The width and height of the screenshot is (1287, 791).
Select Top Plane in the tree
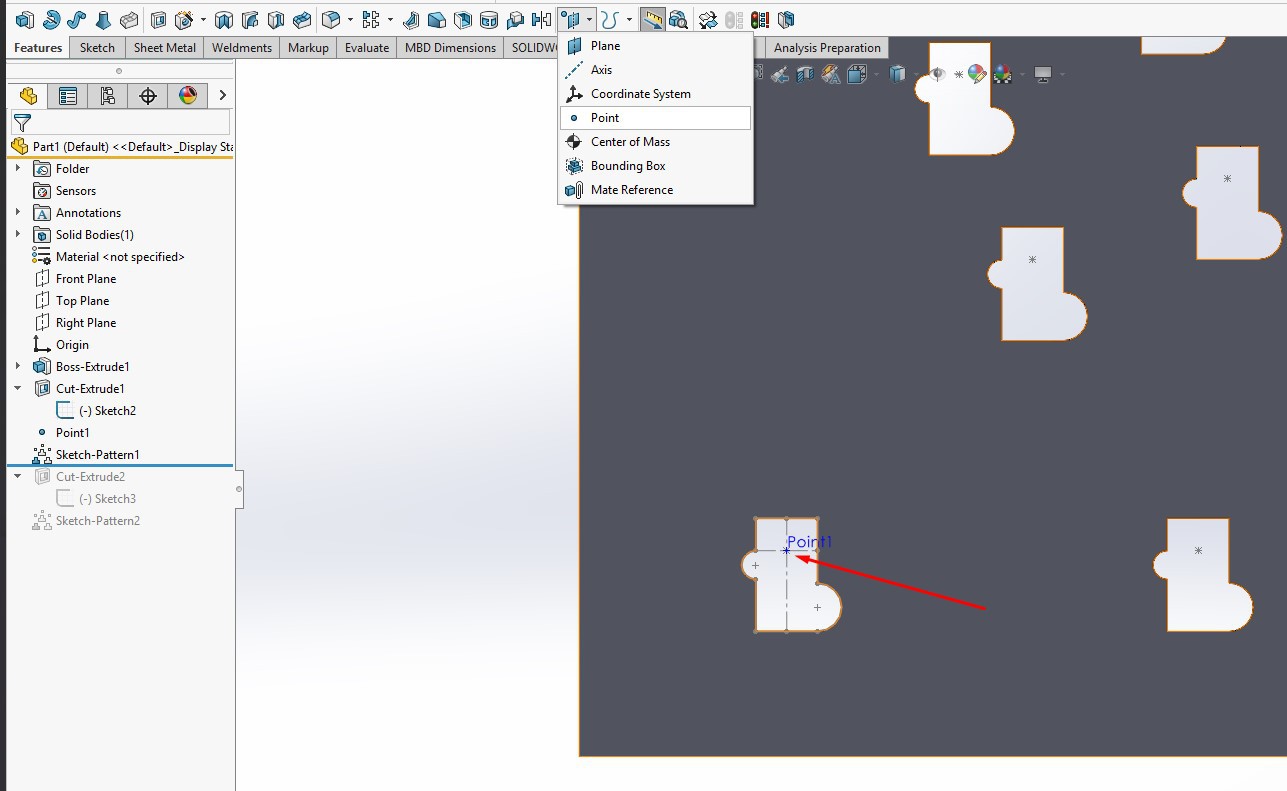click(x=82, y=301)
